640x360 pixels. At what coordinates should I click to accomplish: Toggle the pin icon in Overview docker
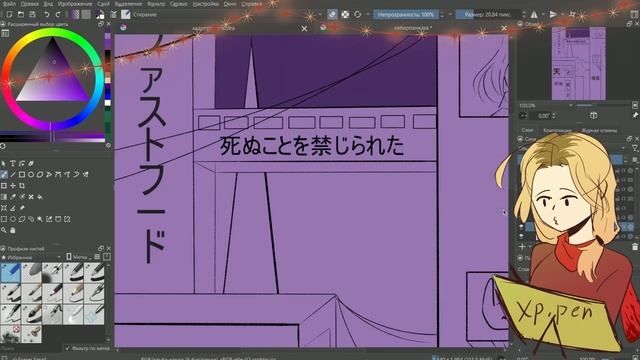pos(635,116)
